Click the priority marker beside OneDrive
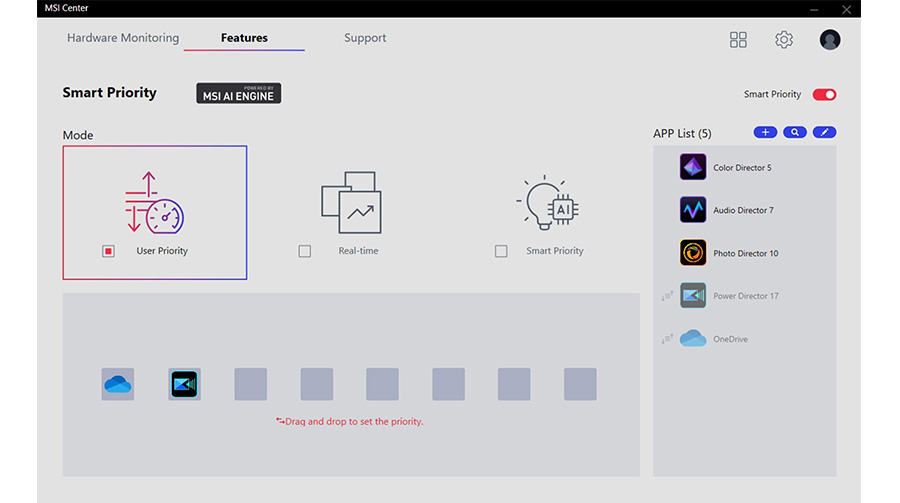The width and height of the screenshot is (900, 503). click(x=667, y=339)
